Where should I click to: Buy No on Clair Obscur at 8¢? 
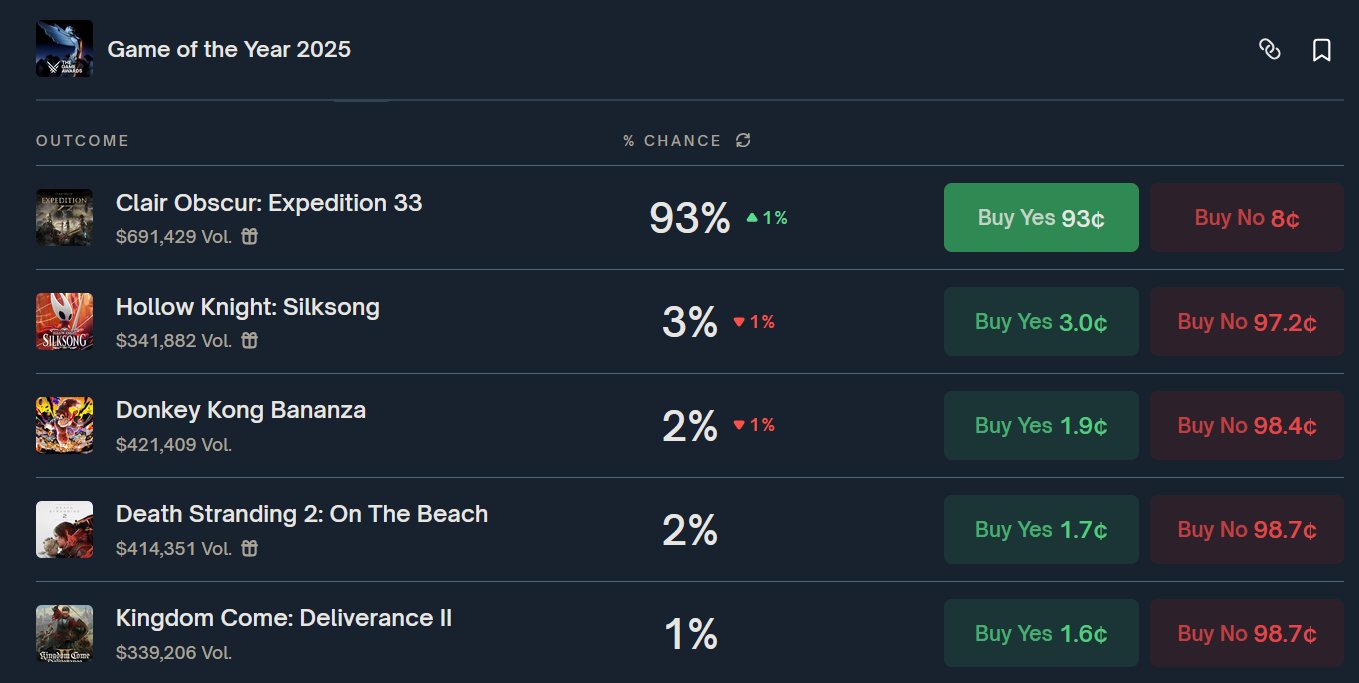point(1246,217)
